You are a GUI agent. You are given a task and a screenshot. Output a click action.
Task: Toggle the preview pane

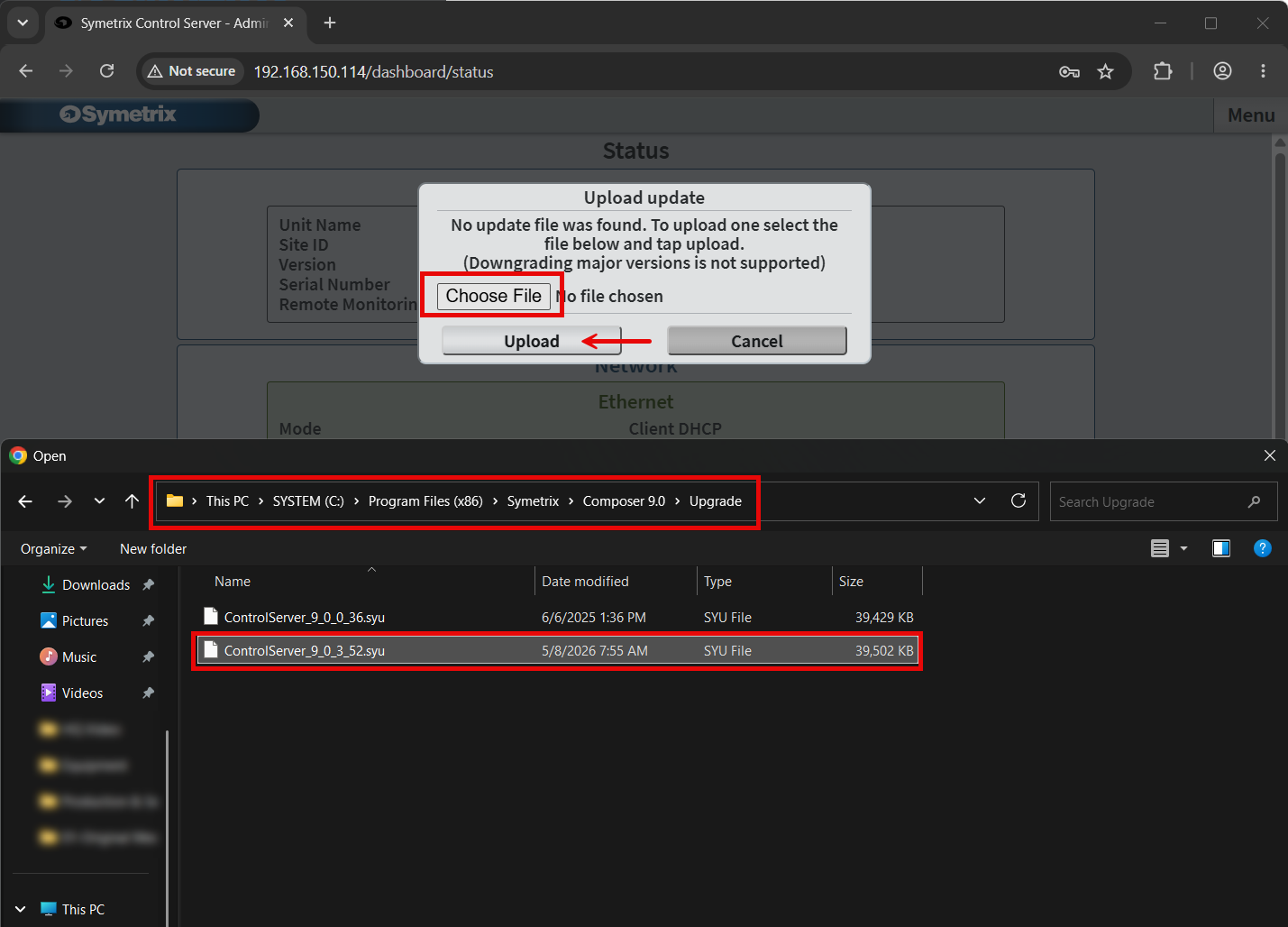point(1221,548)
